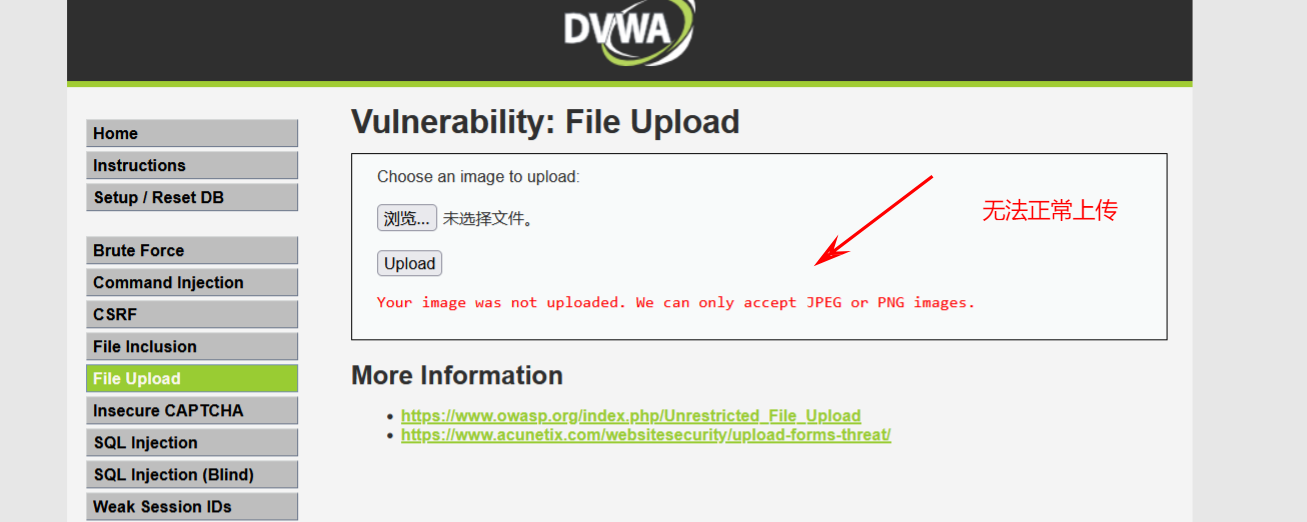
Task: Click the Vulnerability: File Upload heading
Action: [x=545, y=122]
